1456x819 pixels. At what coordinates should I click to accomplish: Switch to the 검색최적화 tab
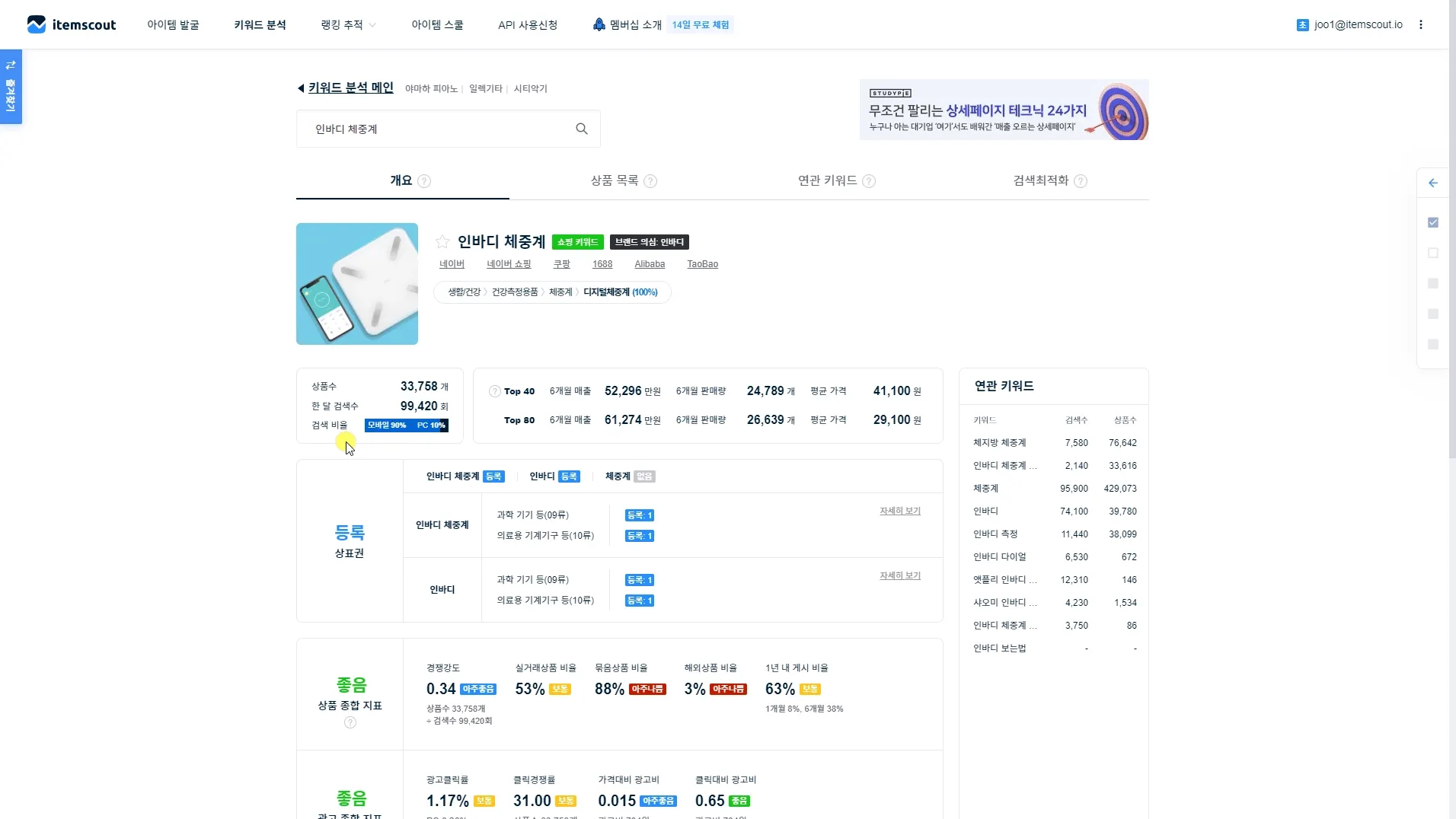[1041, 180]
